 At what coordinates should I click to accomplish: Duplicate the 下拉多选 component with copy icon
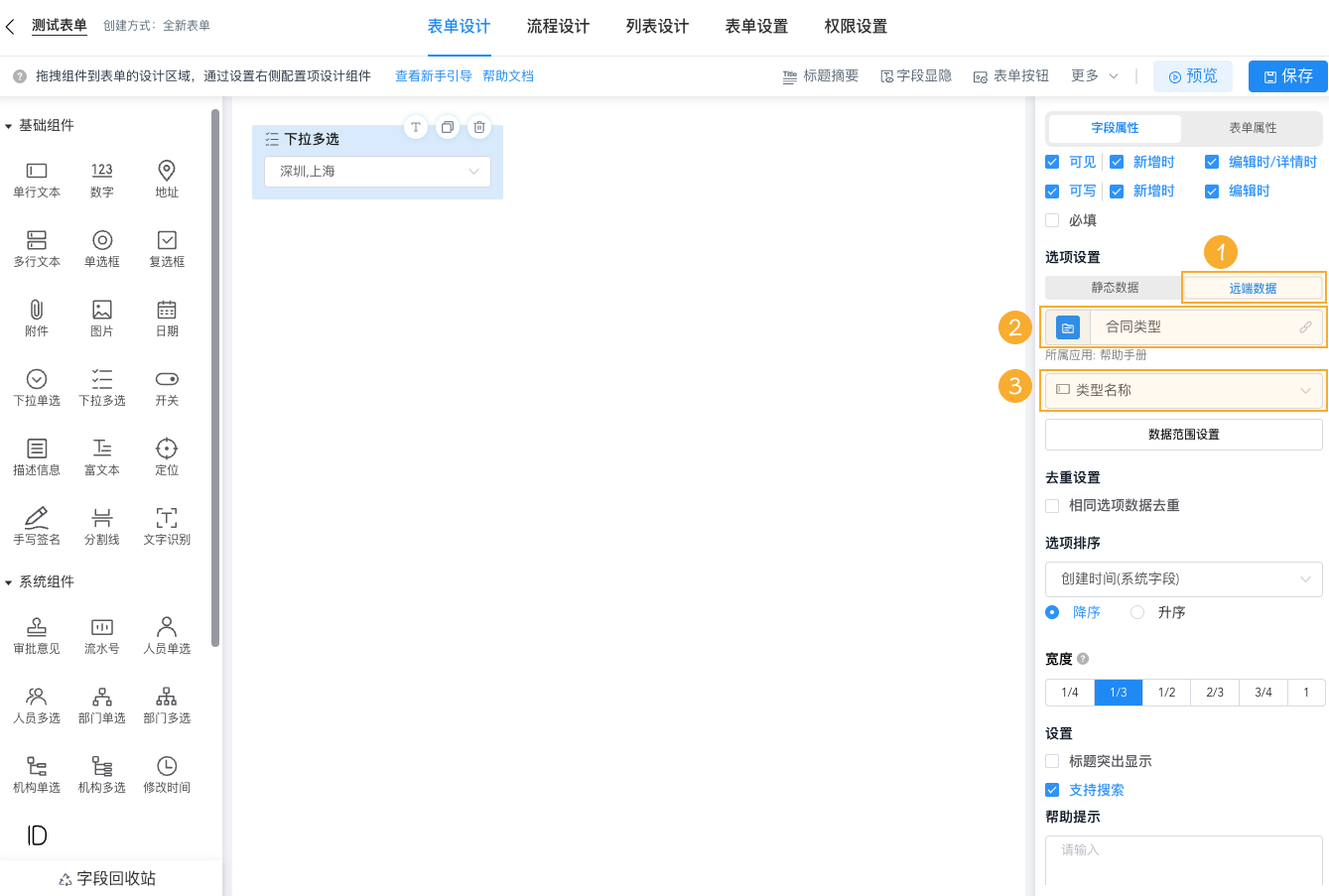coord(448,127)
